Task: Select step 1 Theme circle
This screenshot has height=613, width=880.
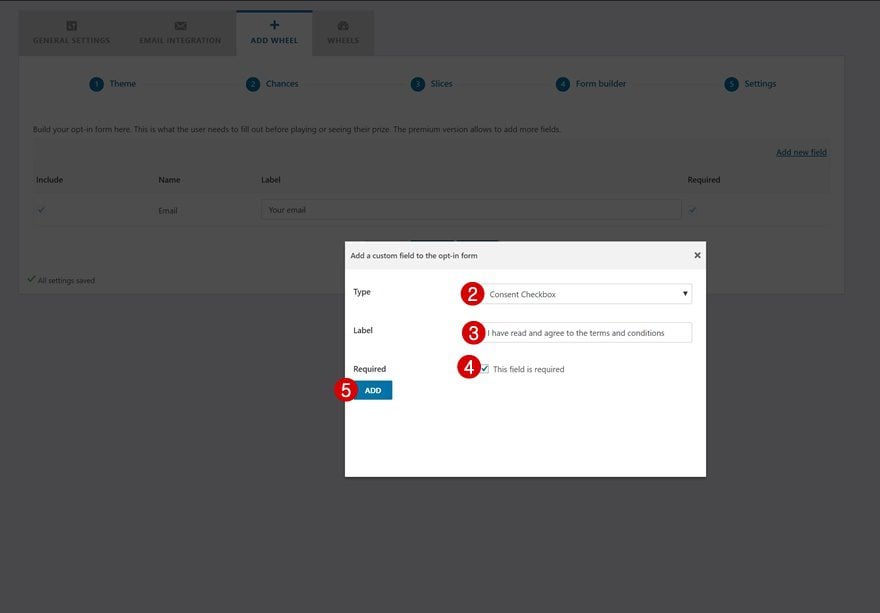Action: pos(97,84)
